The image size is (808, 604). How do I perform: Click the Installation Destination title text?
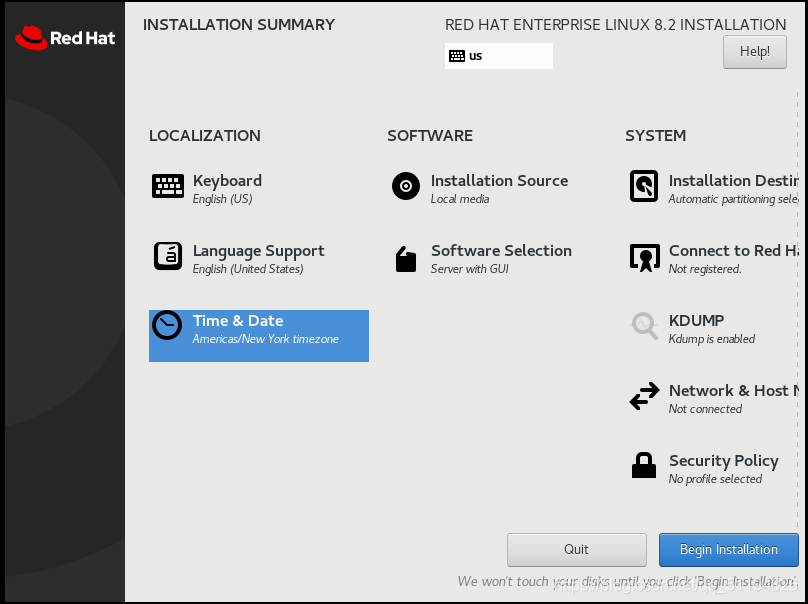[734, 181]
